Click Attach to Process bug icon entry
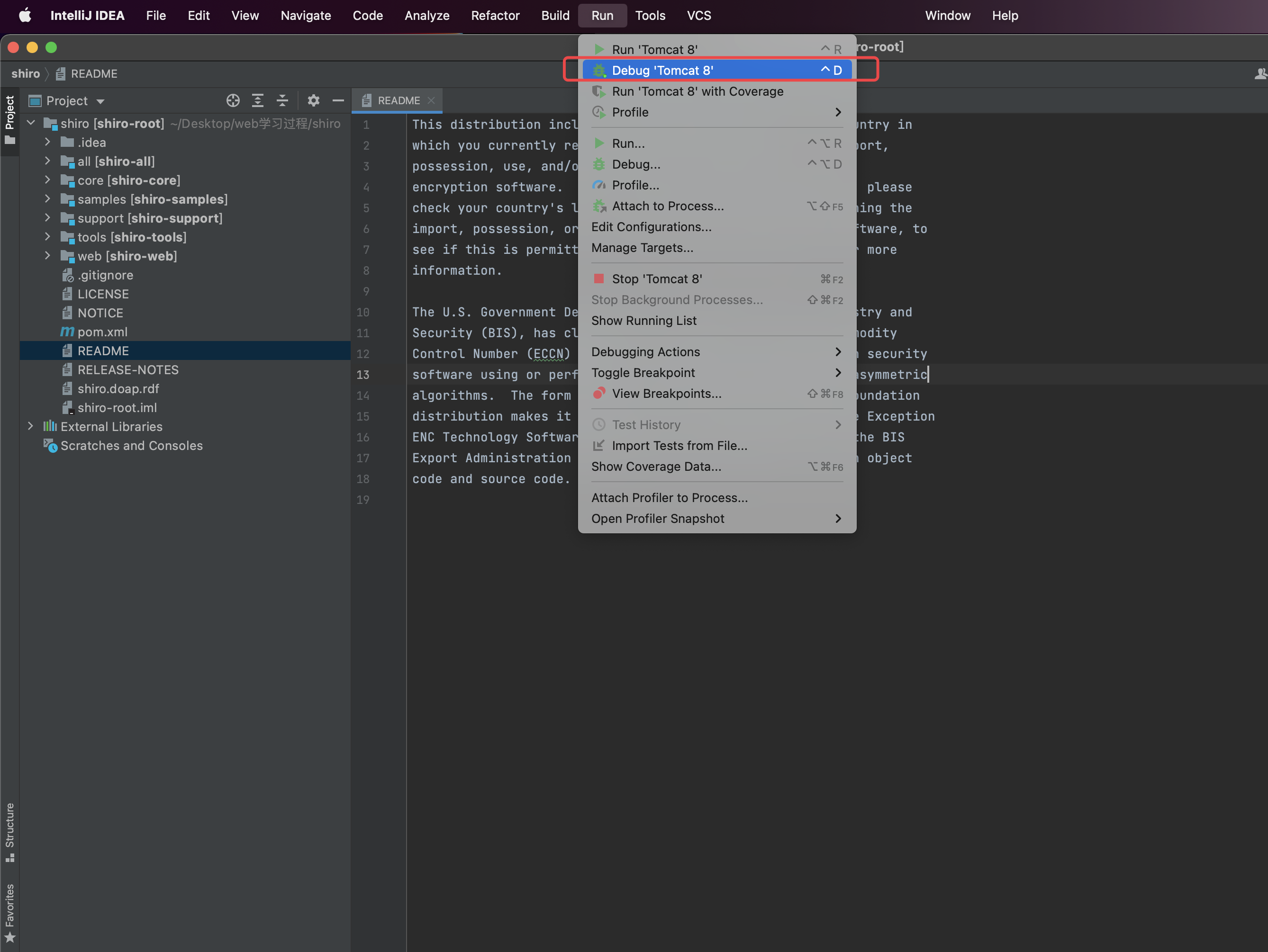 tap(667, 207)
